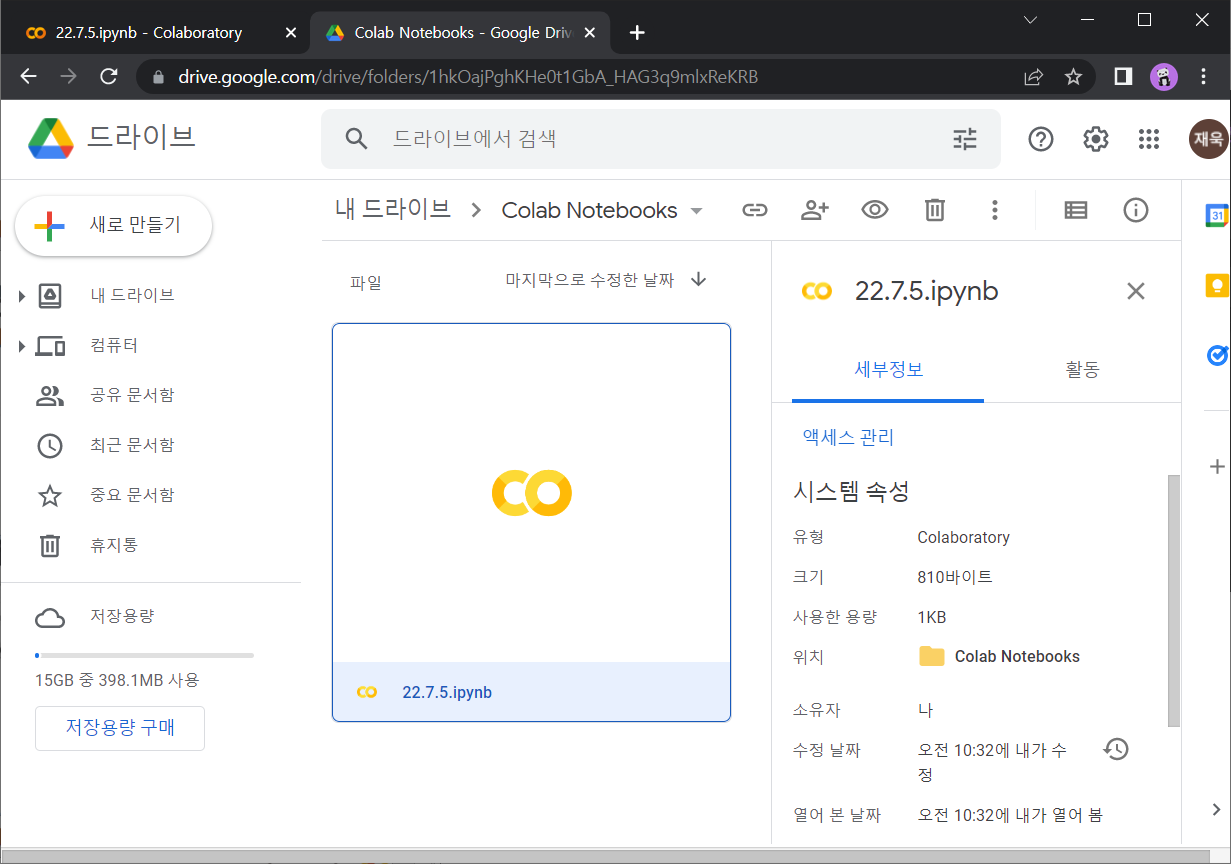The image size is (1231, 864).
Task: Go to 내 드라이브 breadcrumb
Action: [x=393, y=210]
